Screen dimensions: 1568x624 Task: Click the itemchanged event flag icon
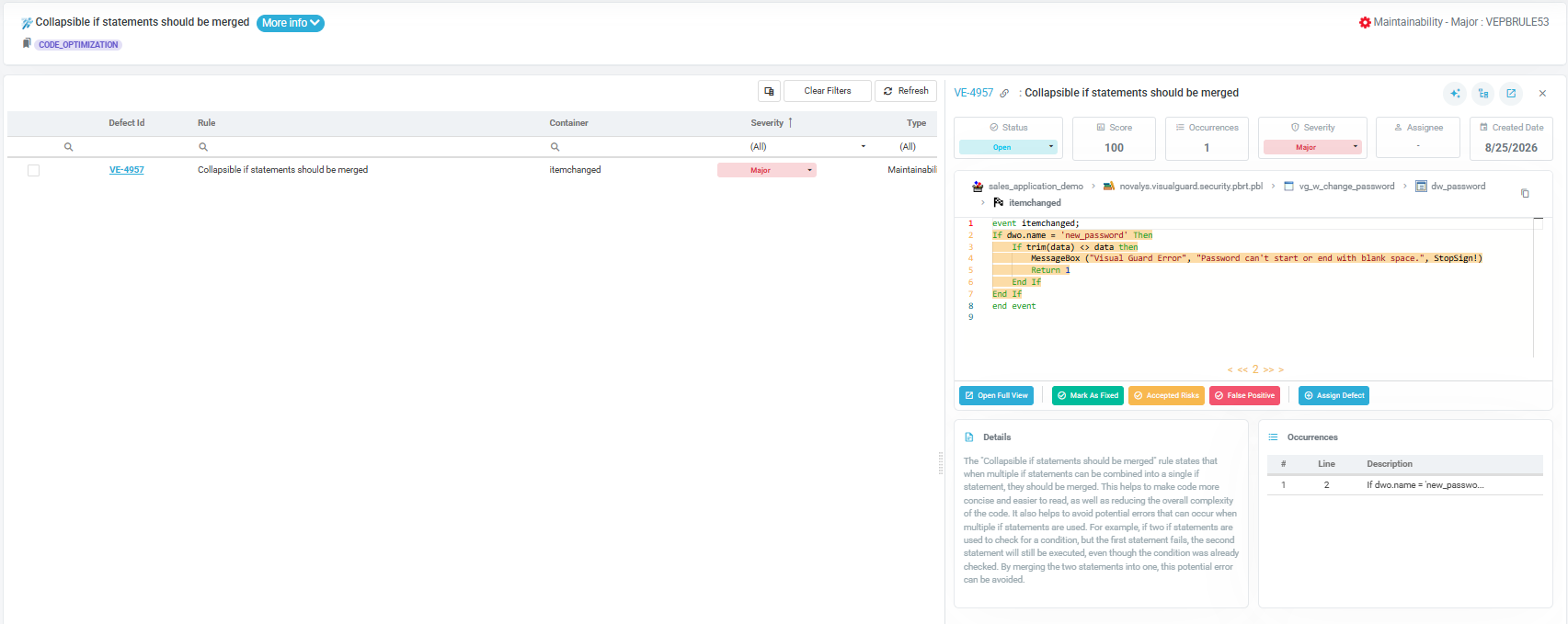999,203
